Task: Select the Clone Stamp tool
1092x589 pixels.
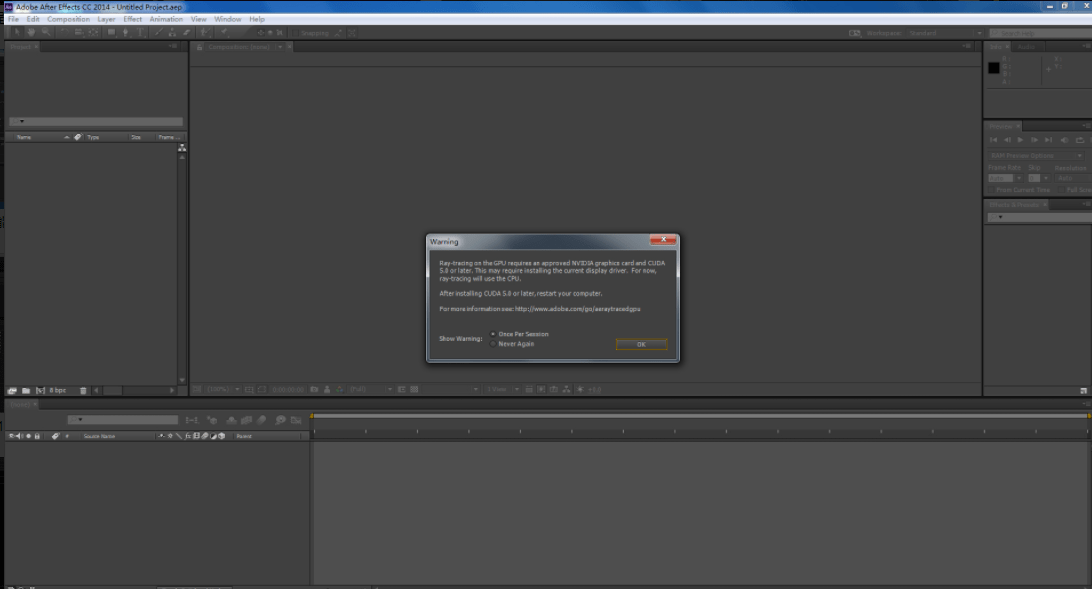Action: tap(172, 33)
